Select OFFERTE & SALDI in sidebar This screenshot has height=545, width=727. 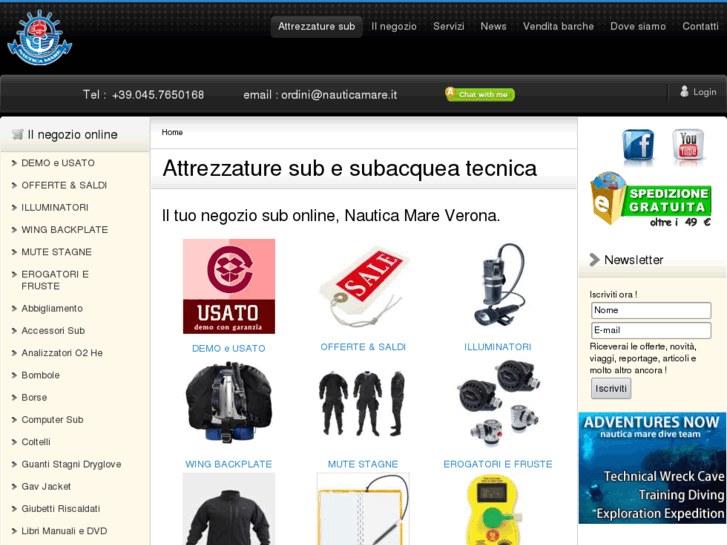coord(64,185)
